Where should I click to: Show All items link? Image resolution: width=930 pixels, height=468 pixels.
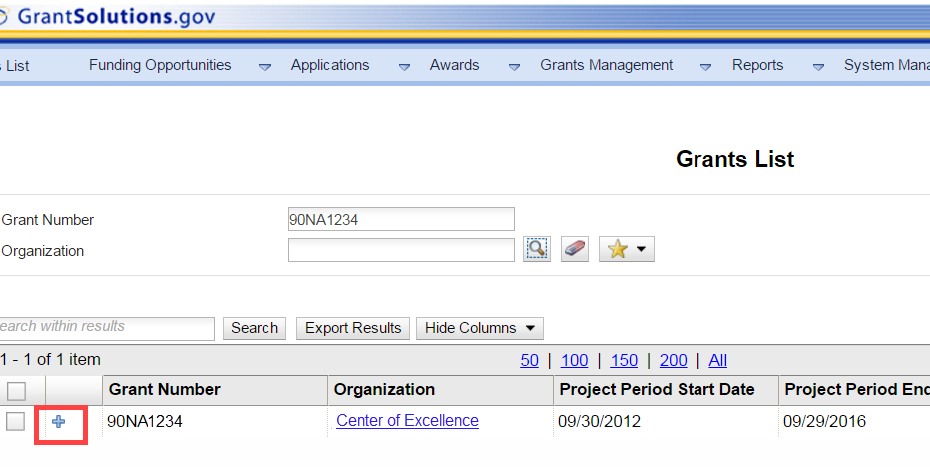[717, 360]
